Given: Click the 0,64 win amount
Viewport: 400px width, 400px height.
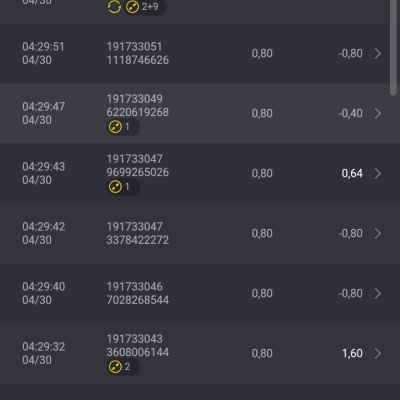Looking at the screenshot, I should tap(352, 173).
